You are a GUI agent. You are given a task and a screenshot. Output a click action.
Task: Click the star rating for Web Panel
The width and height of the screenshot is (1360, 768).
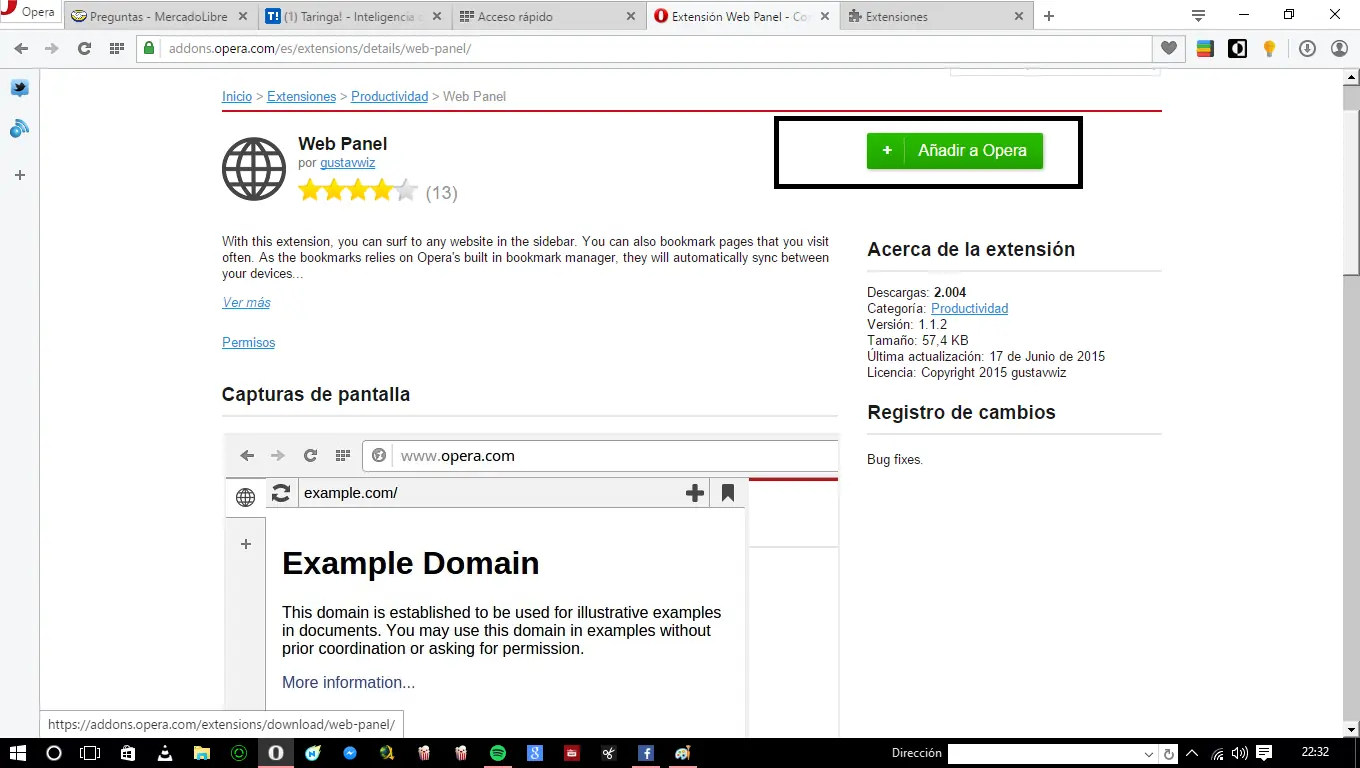click(358, 191)
